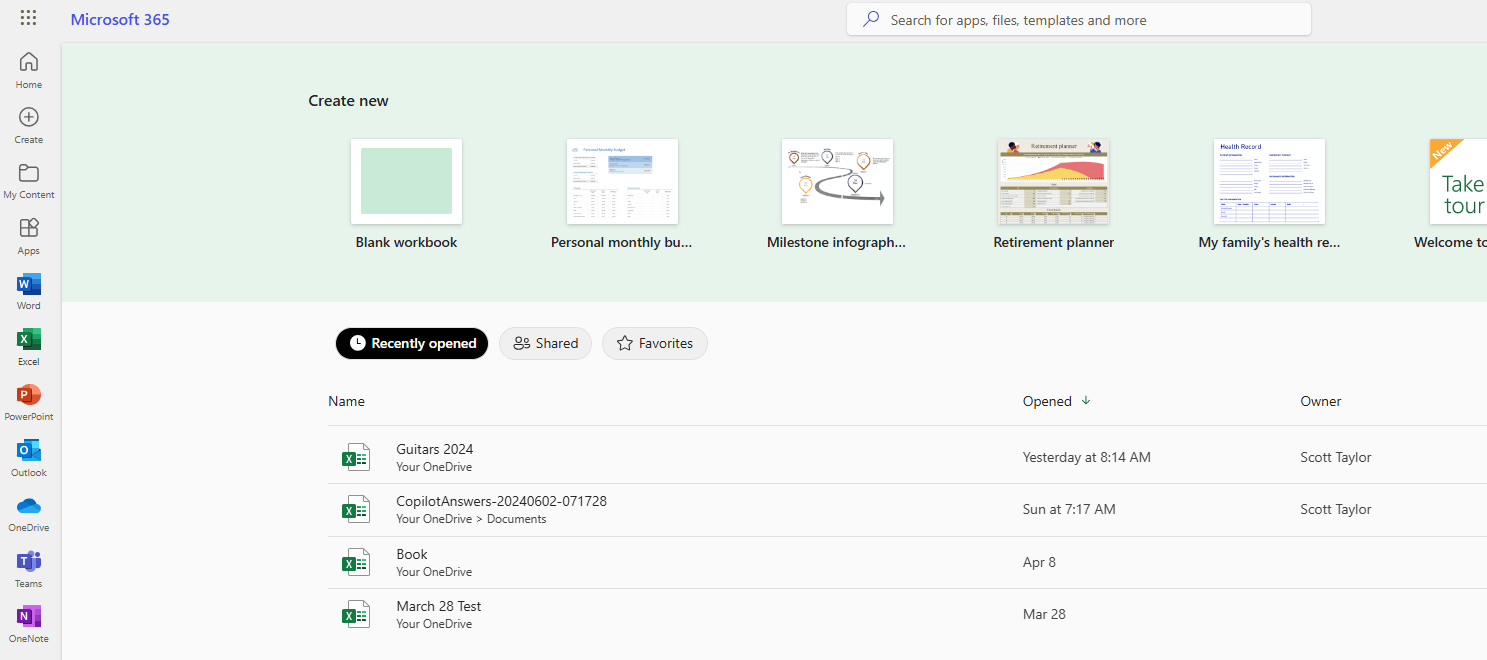Open My Content folder icon

click(x=29, y=172)
